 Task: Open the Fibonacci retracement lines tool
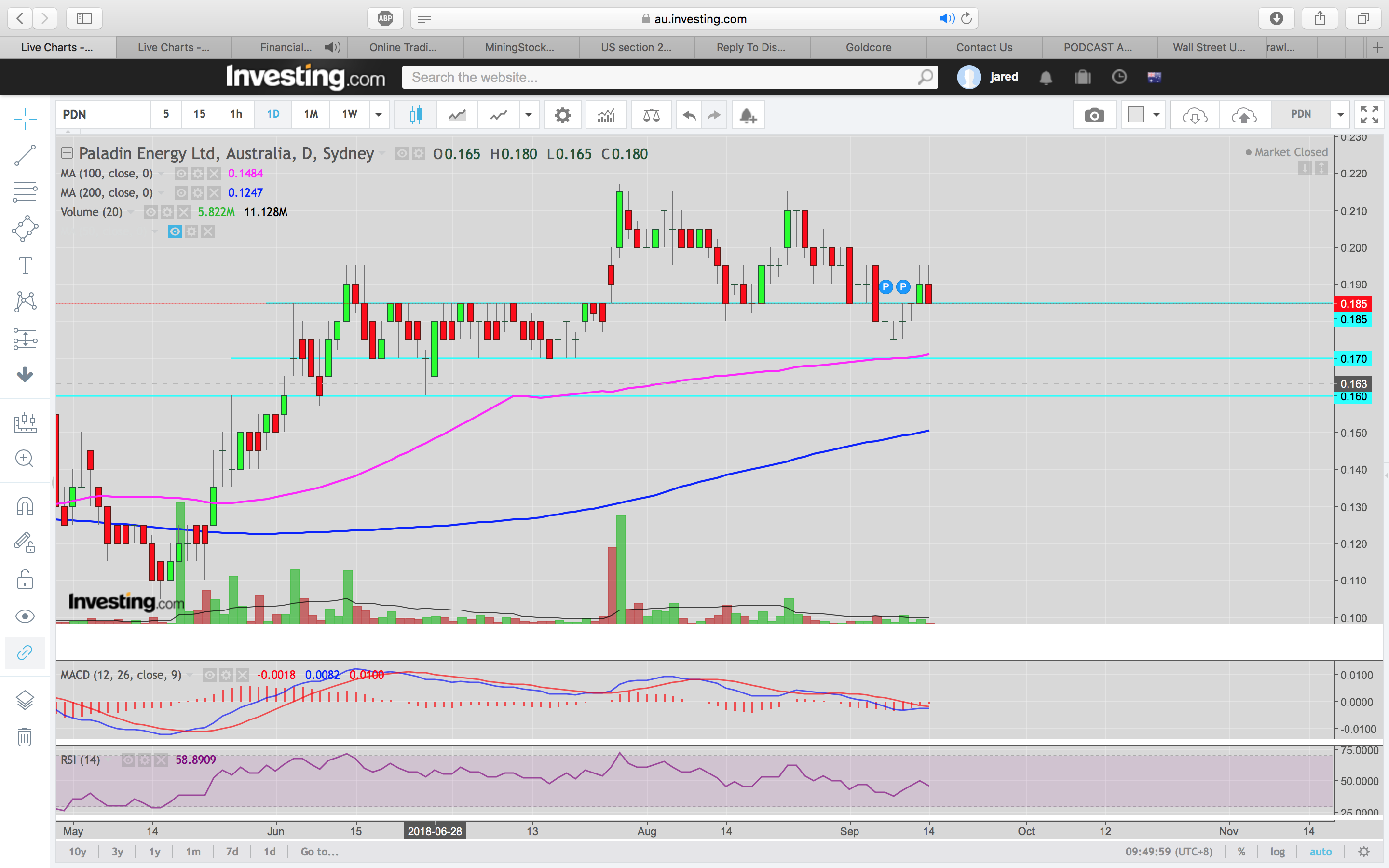coord(25,192)
